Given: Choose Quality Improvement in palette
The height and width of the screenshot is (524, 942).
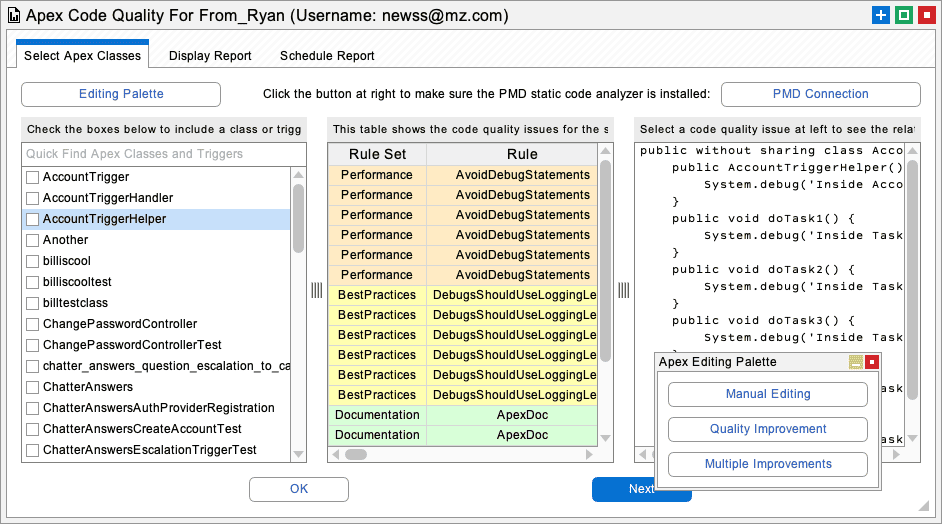Looking at the screenshot, I should pos(768,429).
